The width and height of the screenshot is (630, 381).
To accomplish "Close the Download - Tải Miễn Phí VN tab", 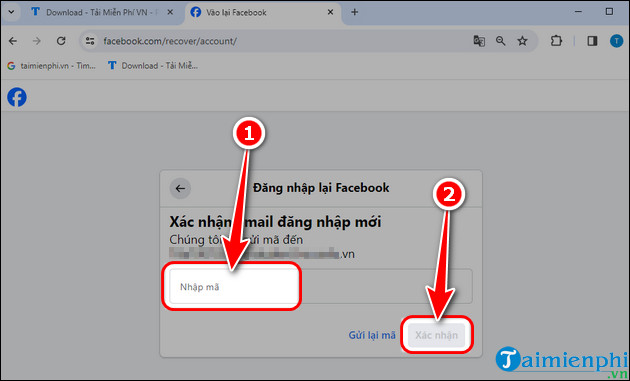I will tap(170, 12).
